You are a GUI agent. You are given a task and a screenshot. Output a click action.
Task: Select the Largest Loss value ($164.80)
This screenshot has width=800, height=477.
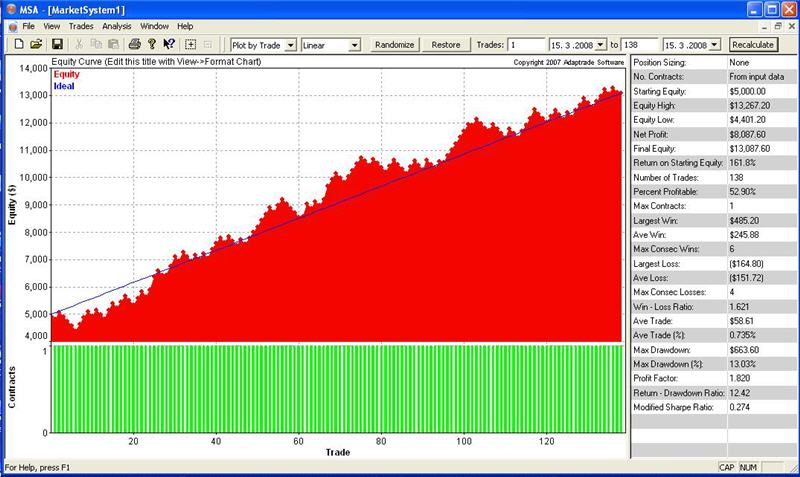tap(746, 264)
